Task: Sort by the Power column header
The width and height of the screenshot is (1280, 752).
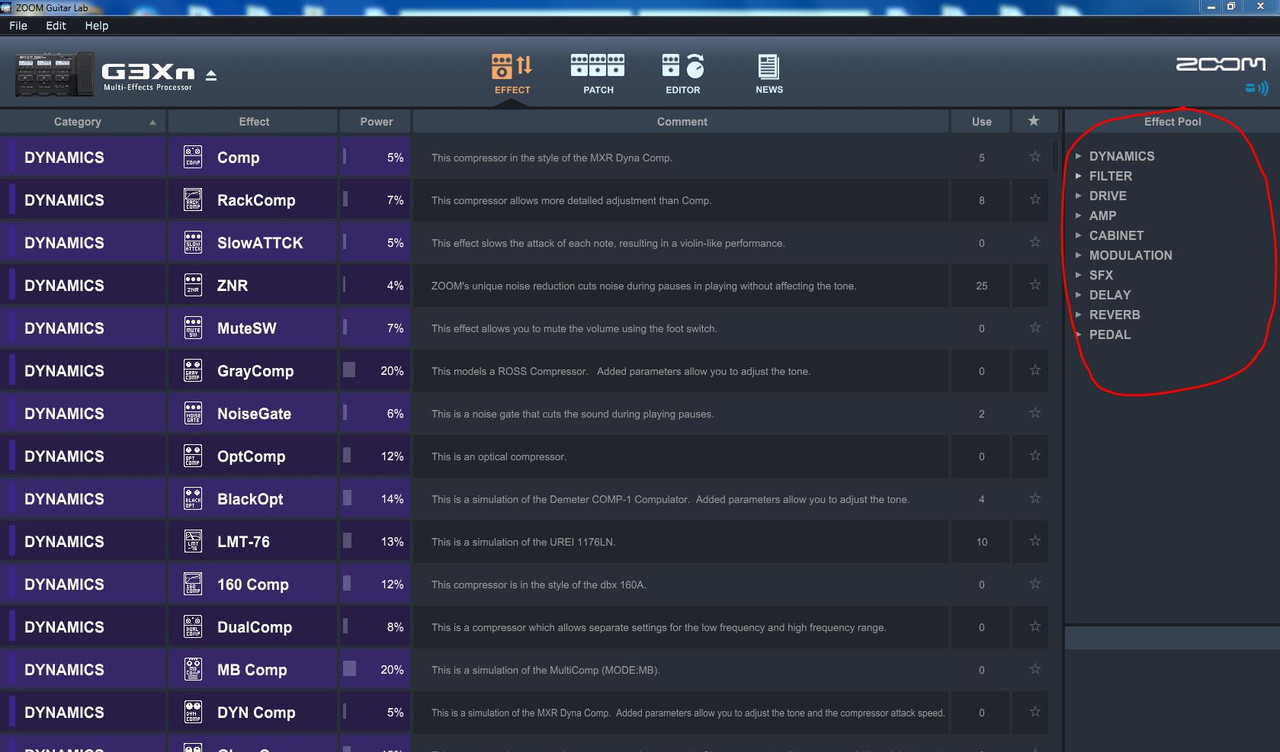Action: click(x=376, y=122)
